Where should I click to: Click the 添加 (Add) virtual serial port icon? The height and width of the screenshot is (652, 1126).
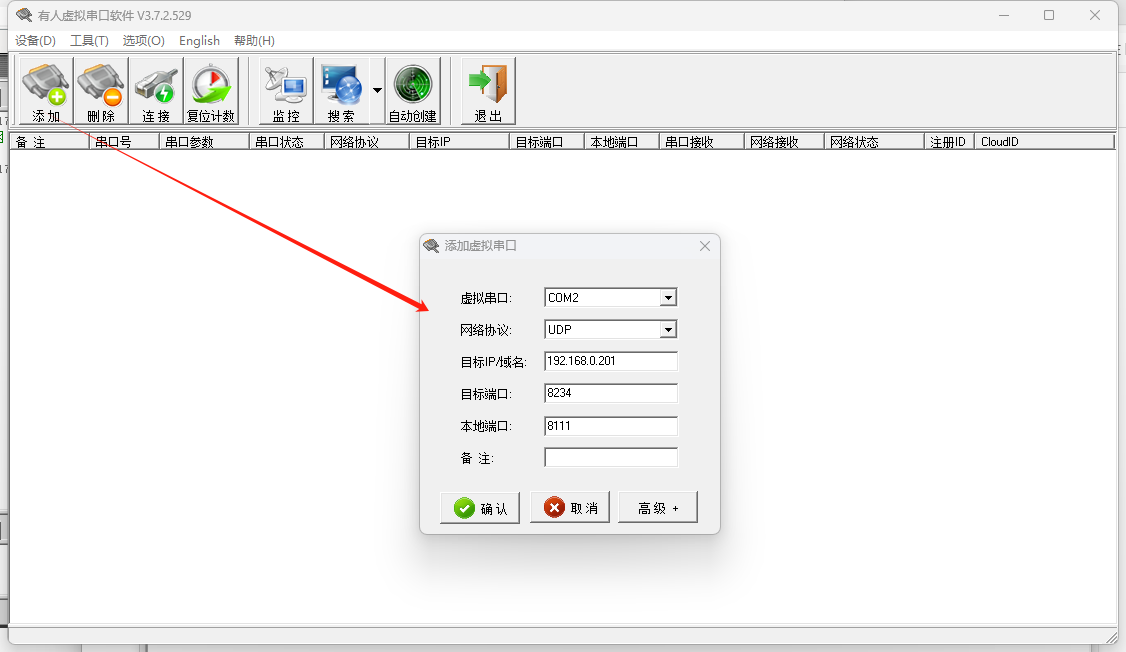coord(46,92)
